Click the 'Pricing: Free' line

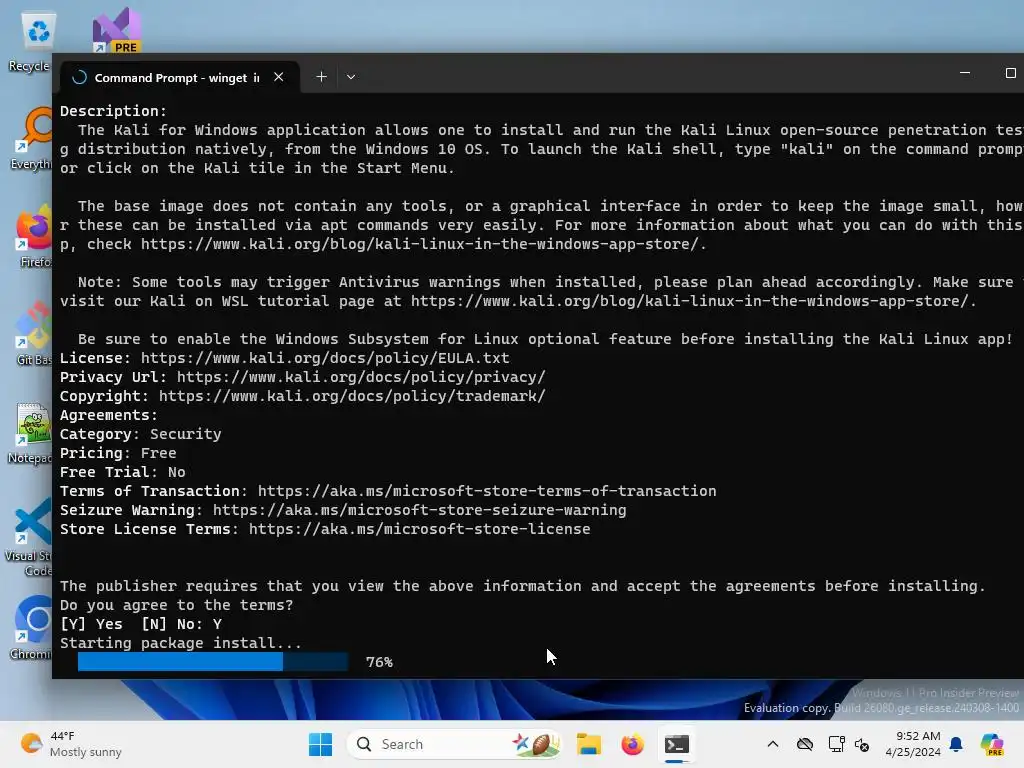click(x=118, y=453)
